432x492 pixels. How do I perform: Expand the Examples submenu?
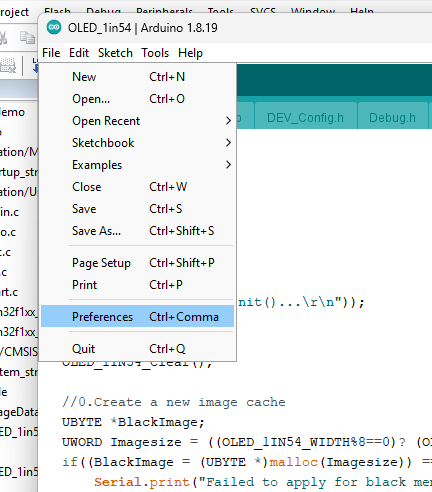[x=137, y=165]
